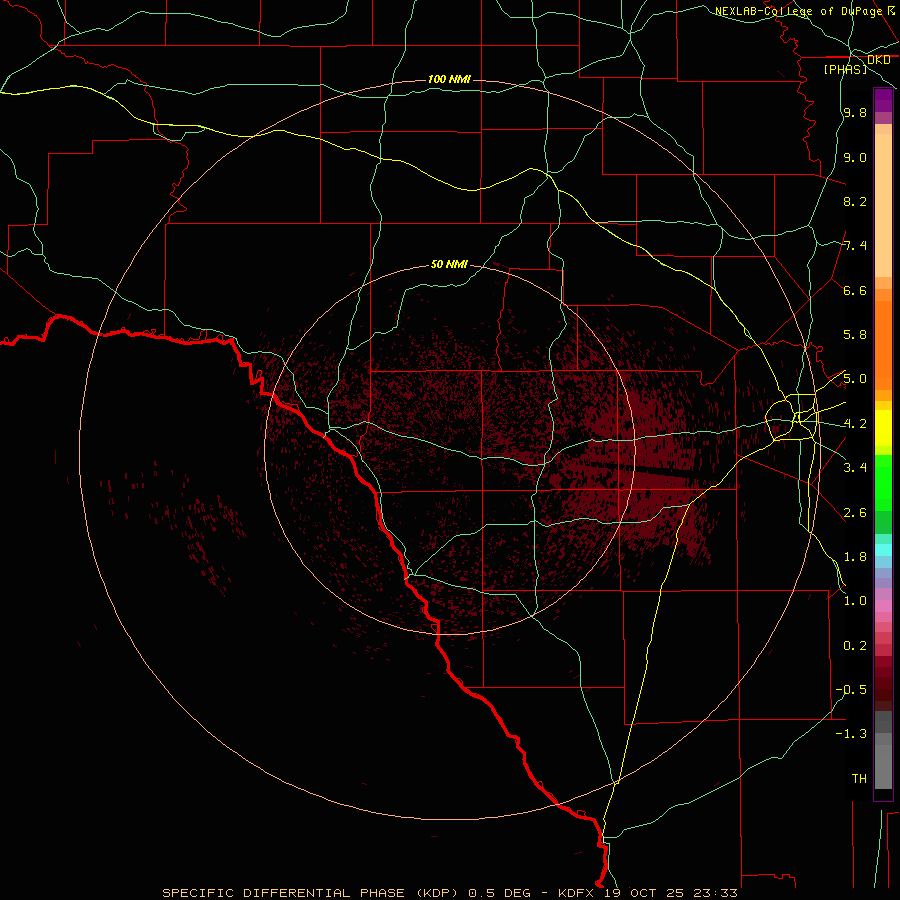Click the [PHAS] legend label
Image resolution: width=900 pixels, height=900 pixels.
coord(845,69)
